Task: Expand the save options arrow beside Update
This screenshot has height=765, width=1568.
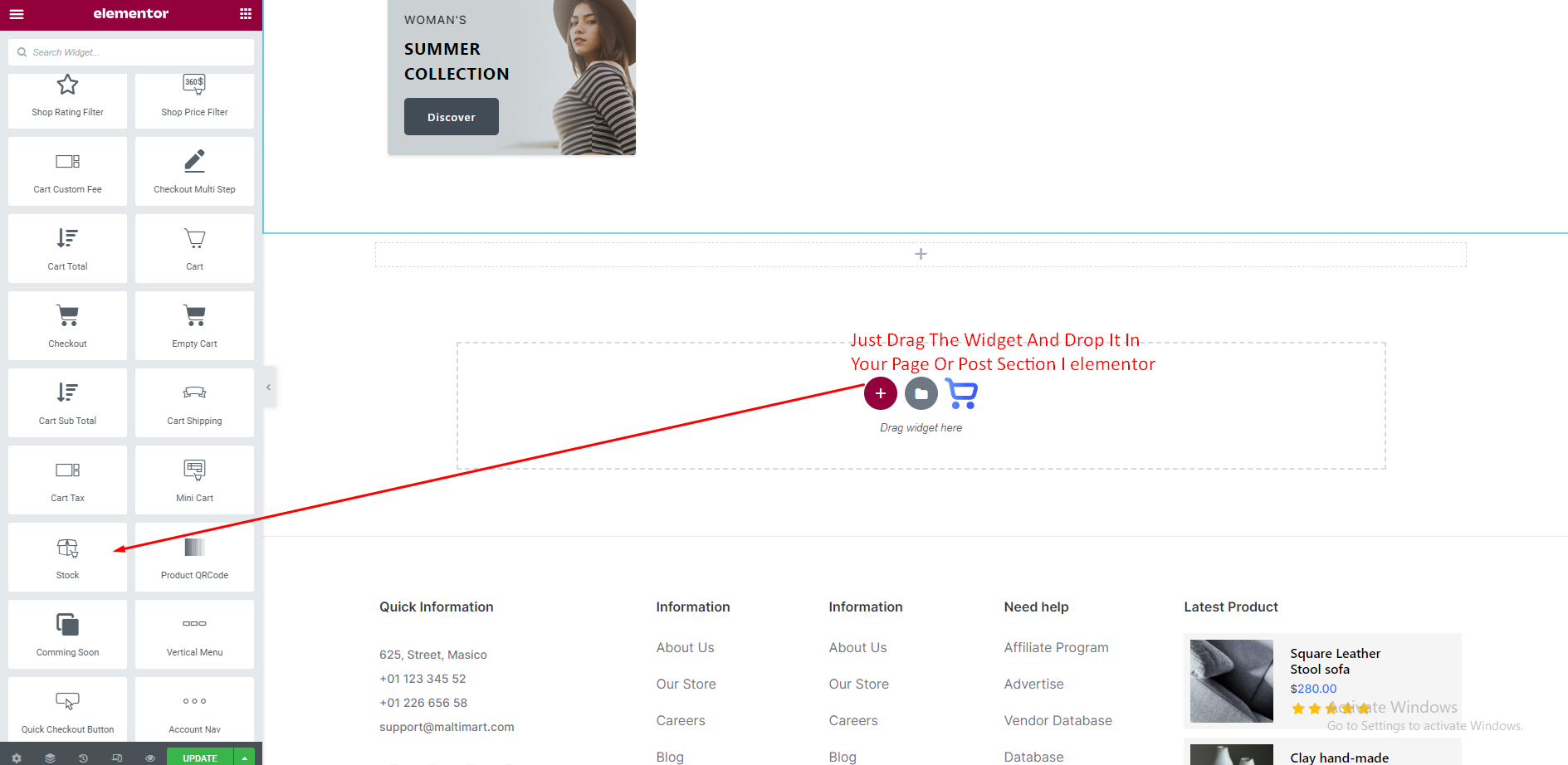Action: 245,758
